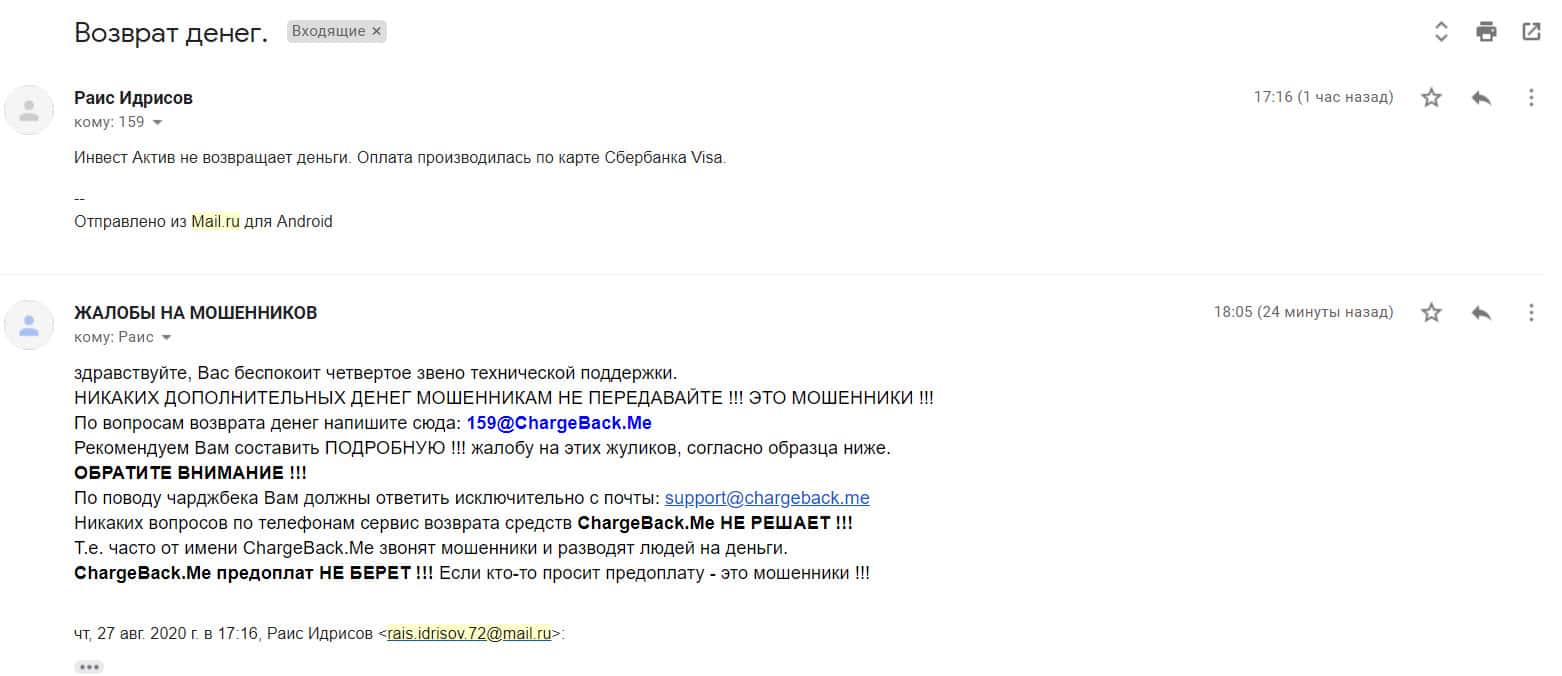The width and height of the screenshot is (1562, 676).
Task: Print the whole conversation
Action: point(1486,32)
